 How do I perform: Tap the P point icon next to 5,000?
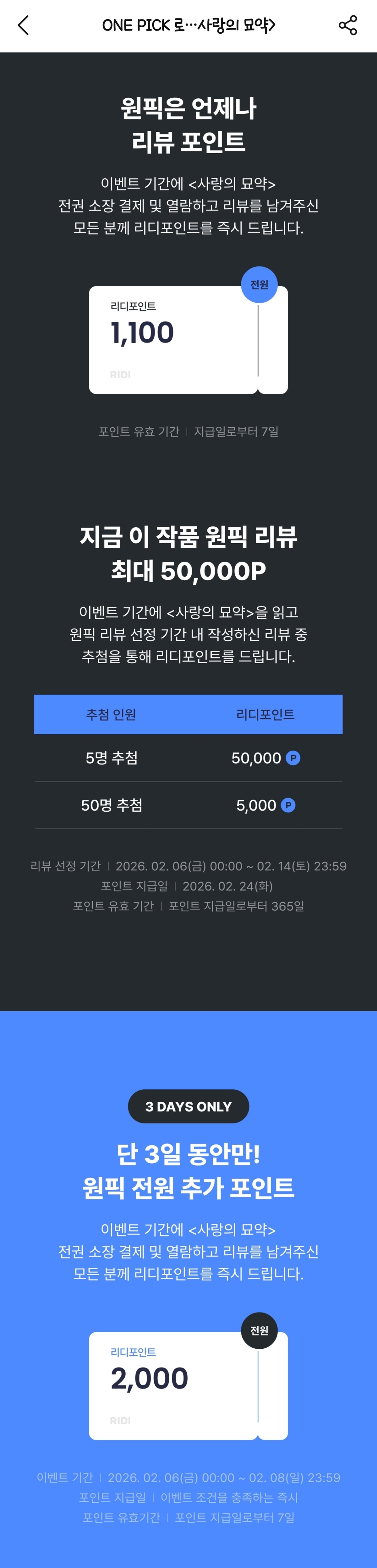coord(288,805)
